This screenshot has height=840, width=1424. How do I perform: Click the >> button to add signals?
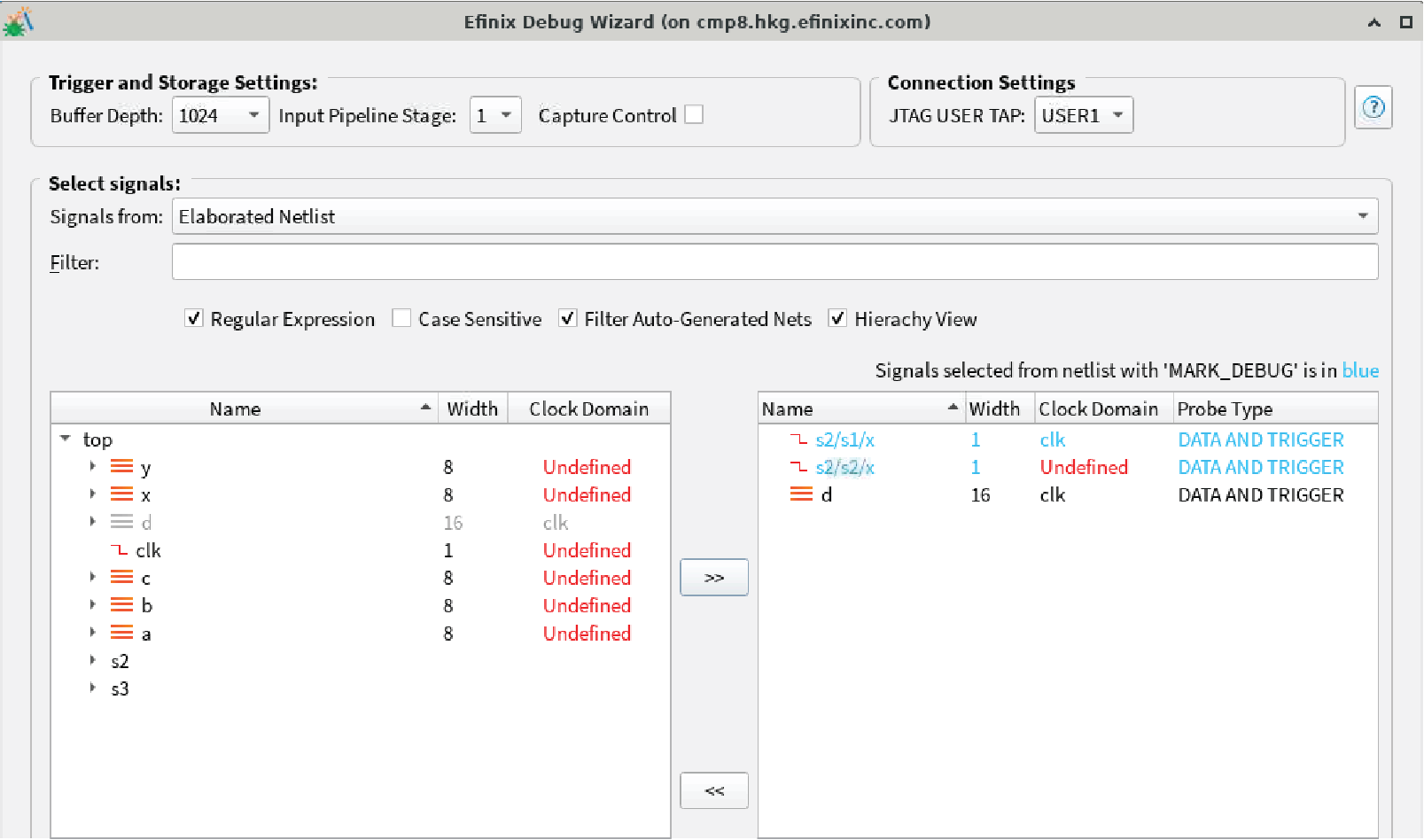714,578
